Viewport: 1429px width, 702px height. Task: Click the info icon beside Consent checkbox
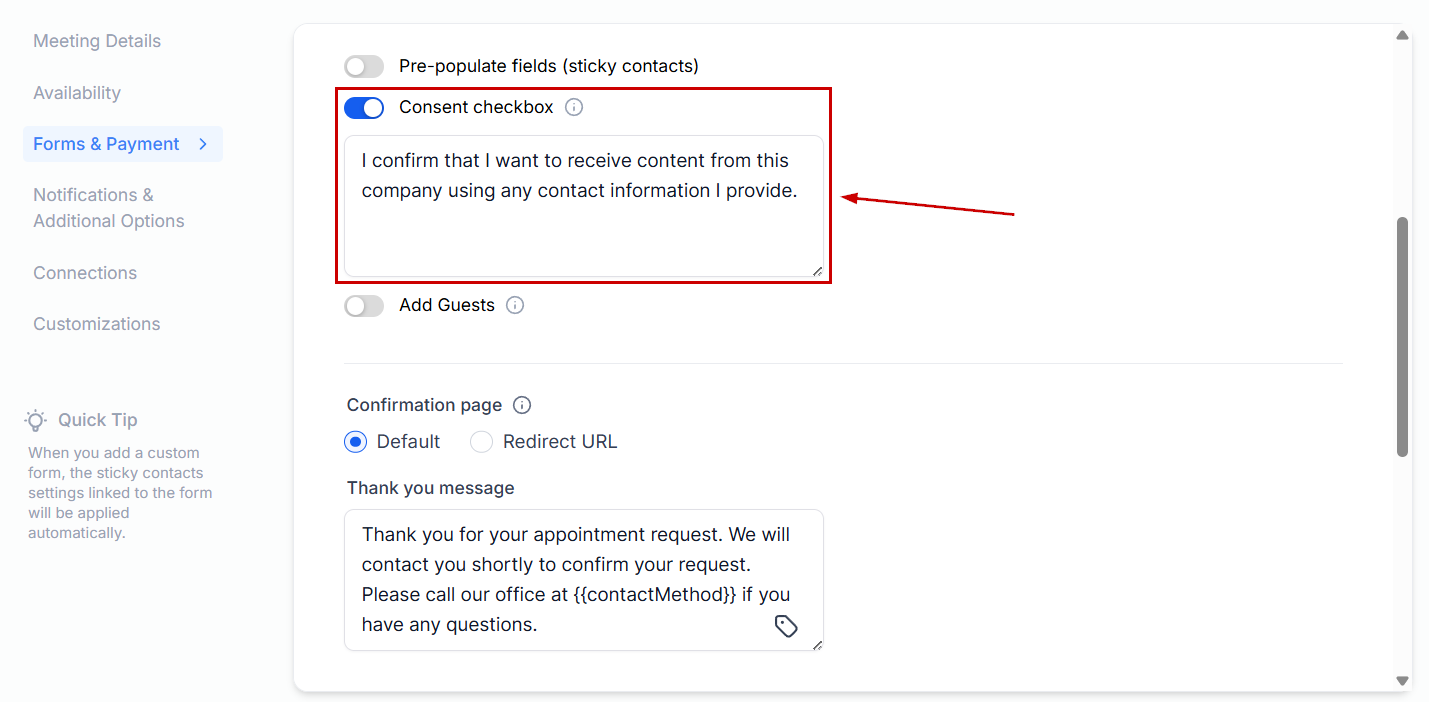574,107
